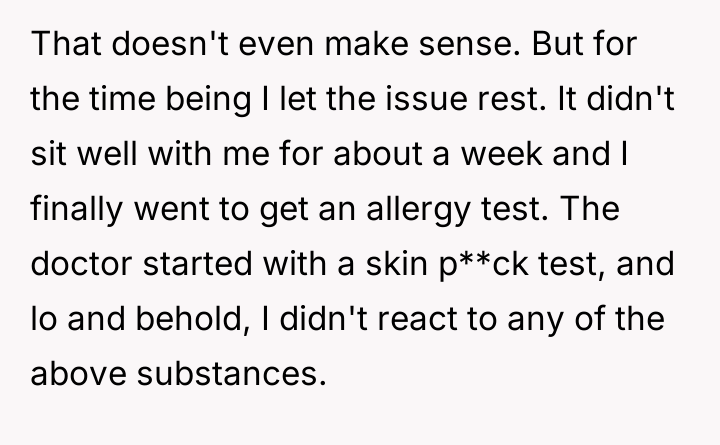Click the word "substances"

click(236, 374)
